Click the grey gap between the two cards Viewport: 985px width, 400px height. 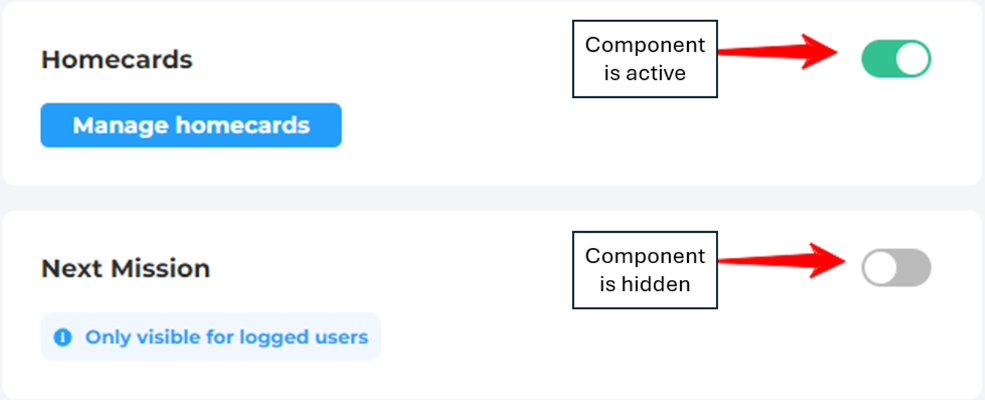492,198
